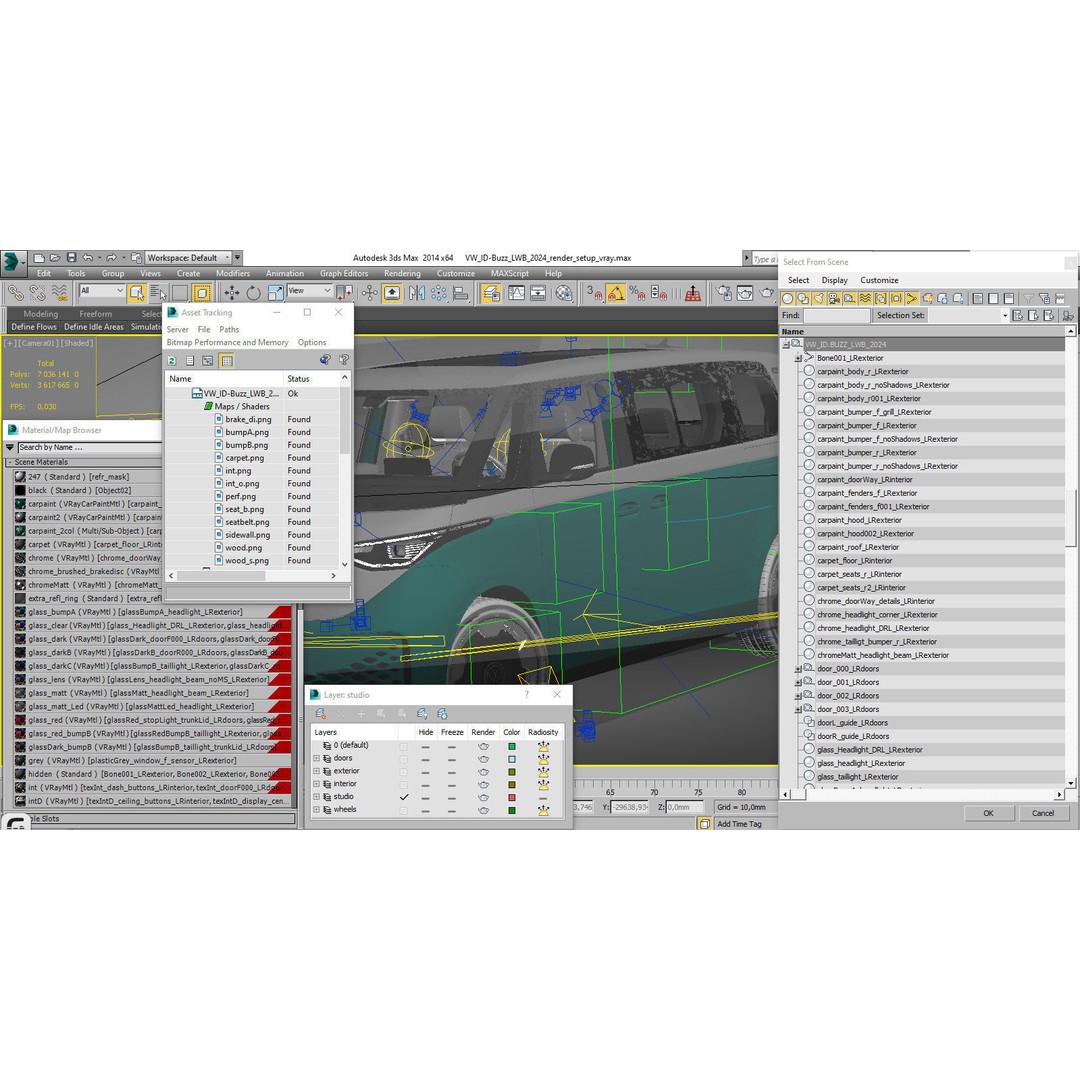Open the Rendering menu

click(x=402, y=272)
